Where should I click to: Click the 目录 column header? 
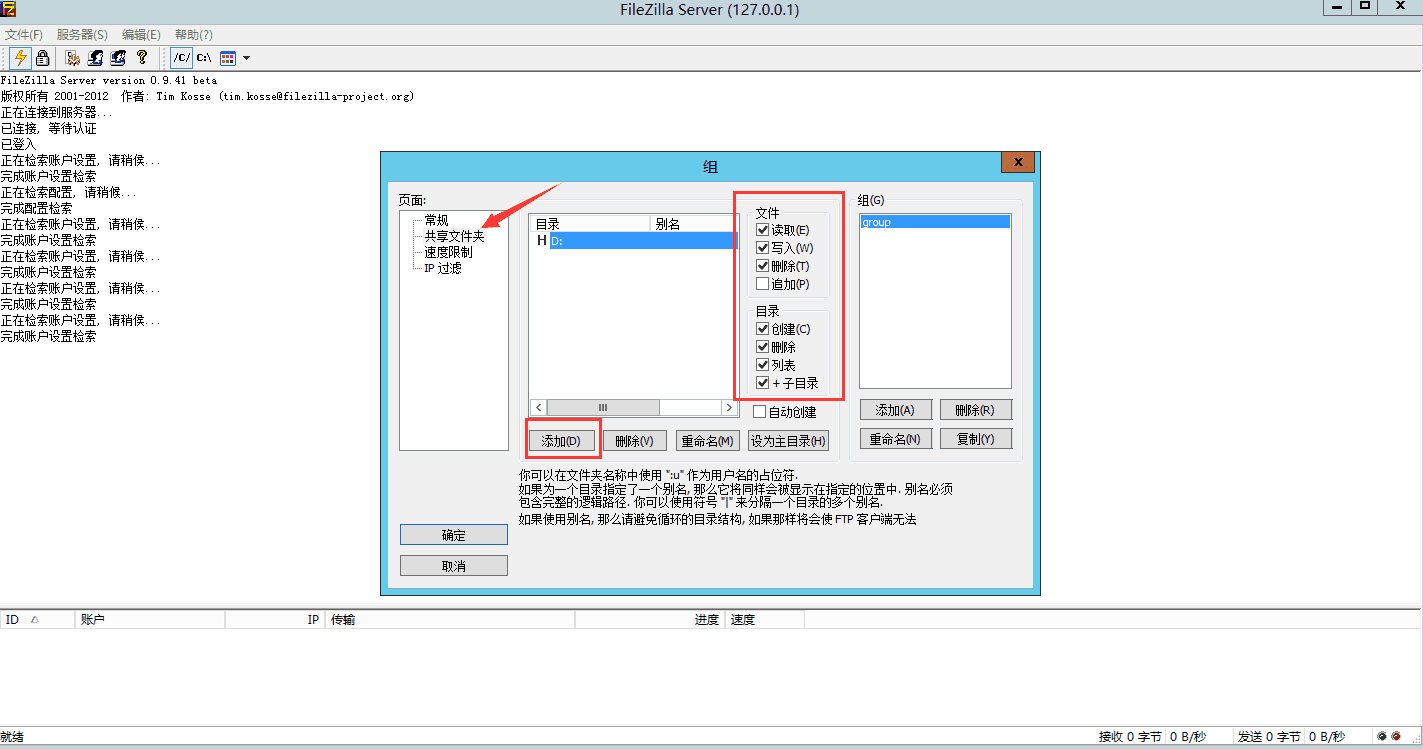pyautogui.click(x=590, y=224)
